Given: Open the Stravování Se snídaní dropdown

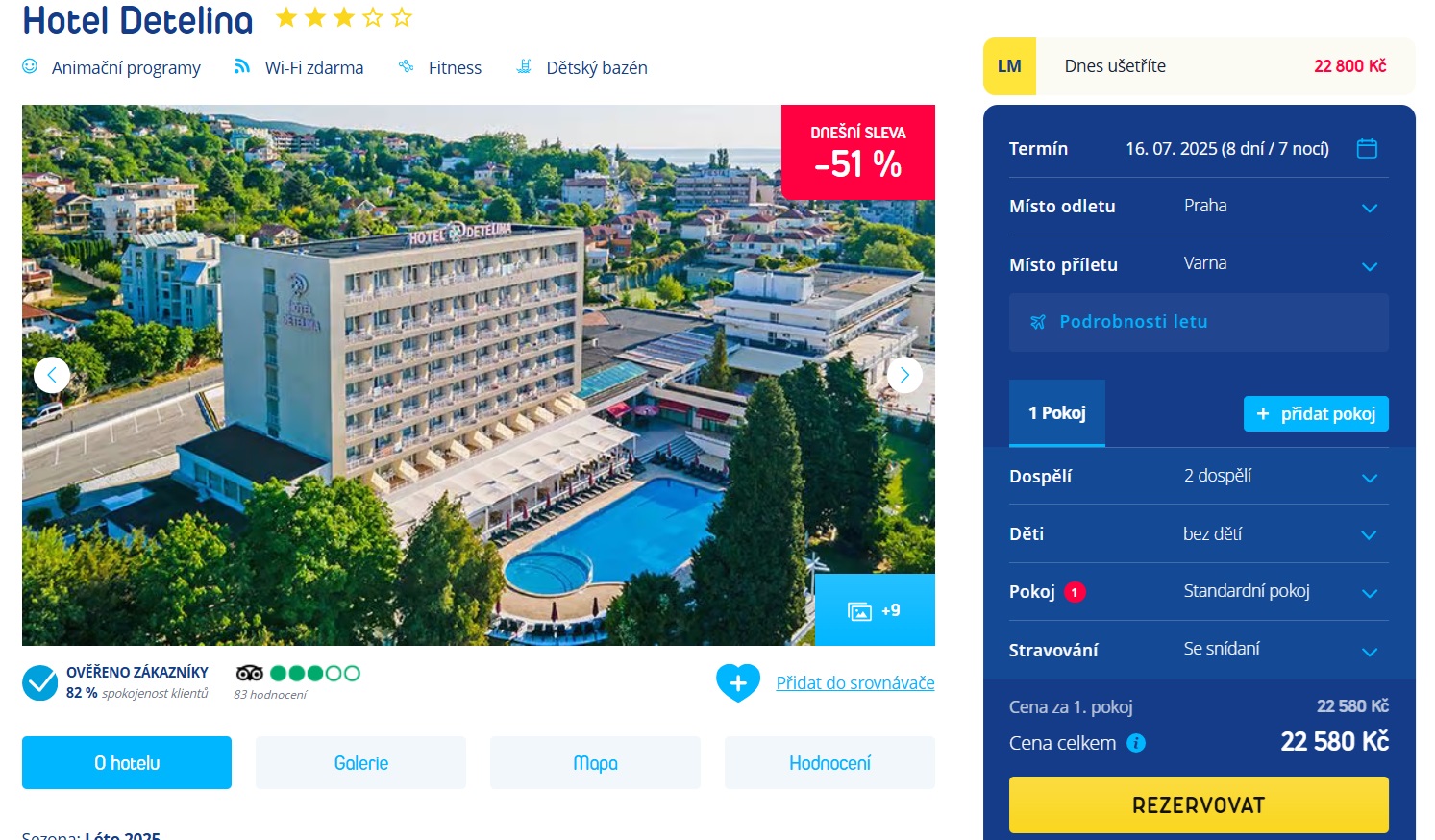Looking at the screenshot, I should tap(1199, 650).
